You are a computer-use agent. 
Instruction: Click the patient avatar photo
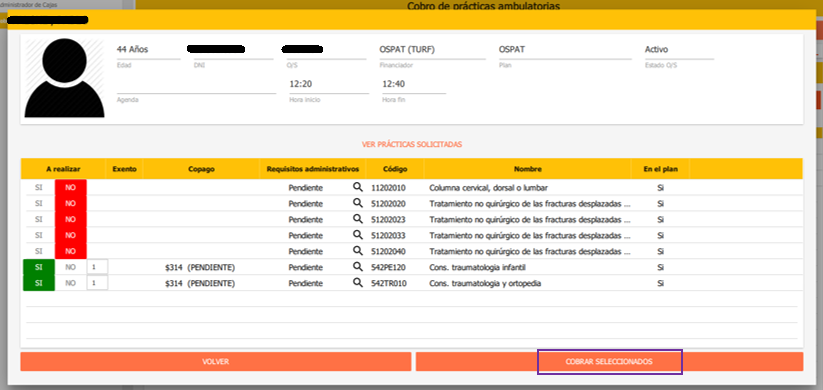click(x=65, y=78)
